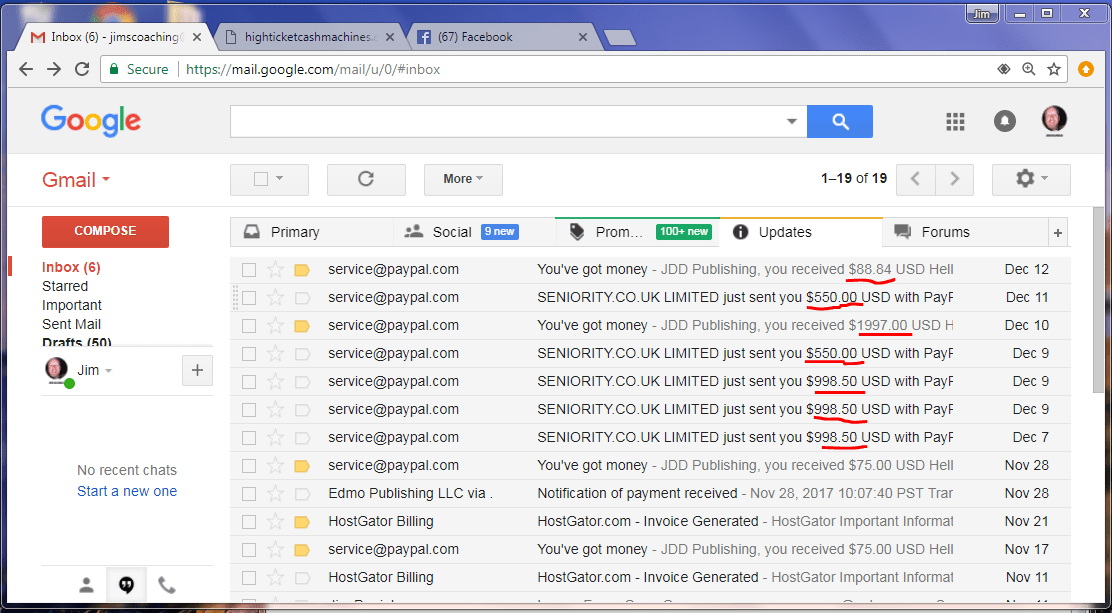Go back with the browser back arrow
The image size is (1112, 613).
click(x=26, y=69)
